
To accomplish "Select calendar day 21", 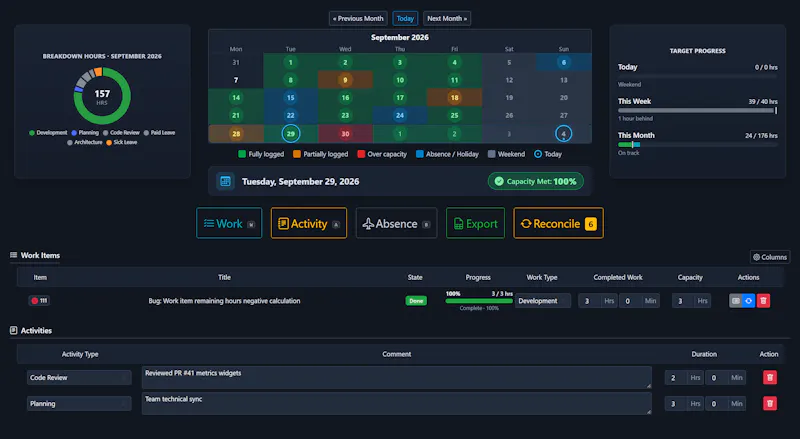I will tap(236, 115).
